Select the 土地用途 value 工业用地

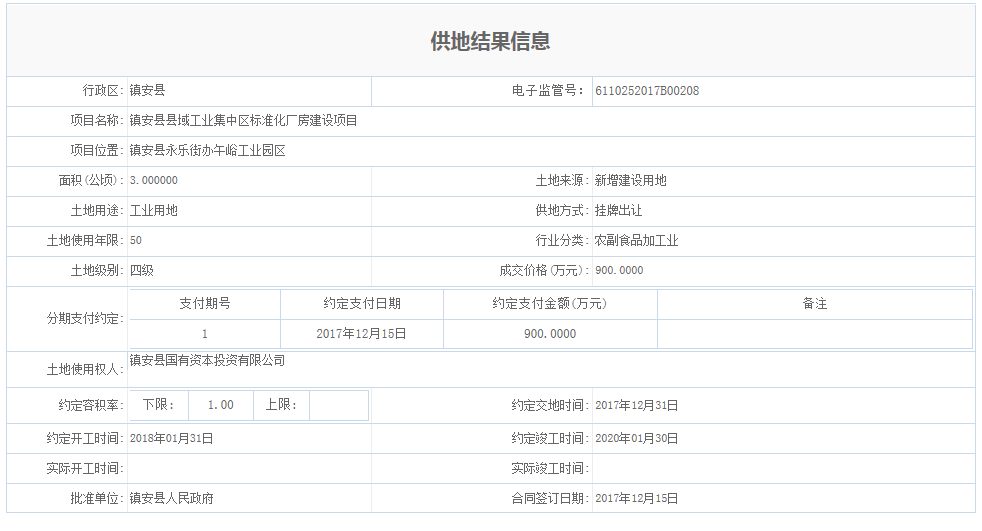(153, 210)
